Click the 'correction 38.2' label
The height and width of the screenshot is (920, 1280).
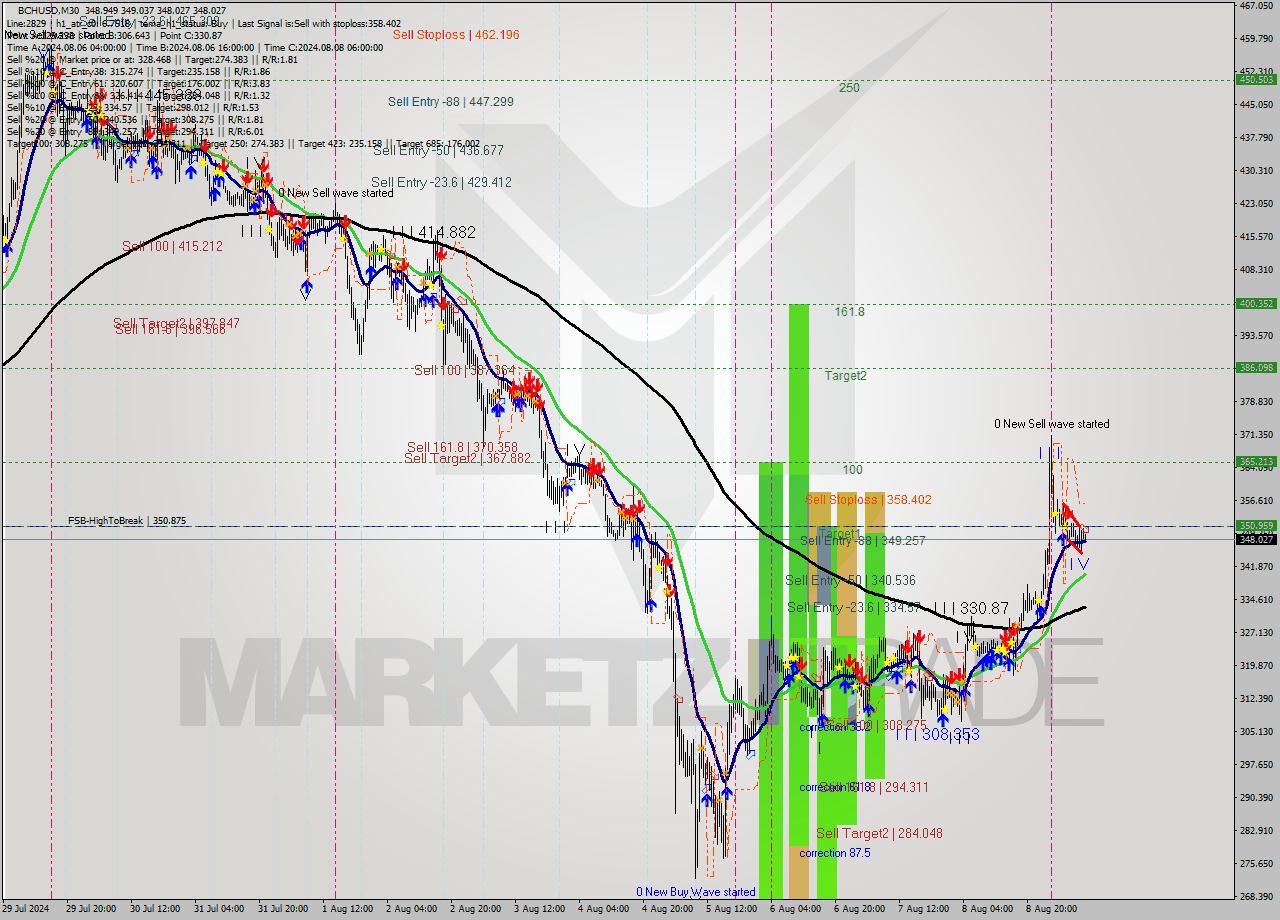coord(834,727)
